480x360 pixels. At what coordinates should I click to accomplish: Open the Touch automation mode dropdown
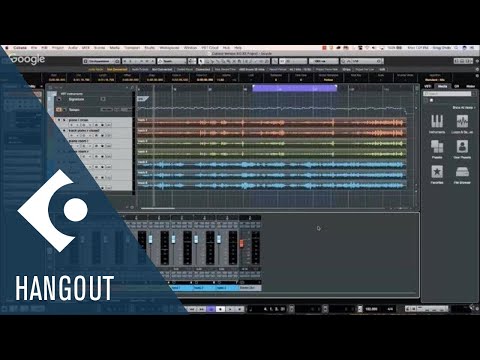[x=172, y=61]
